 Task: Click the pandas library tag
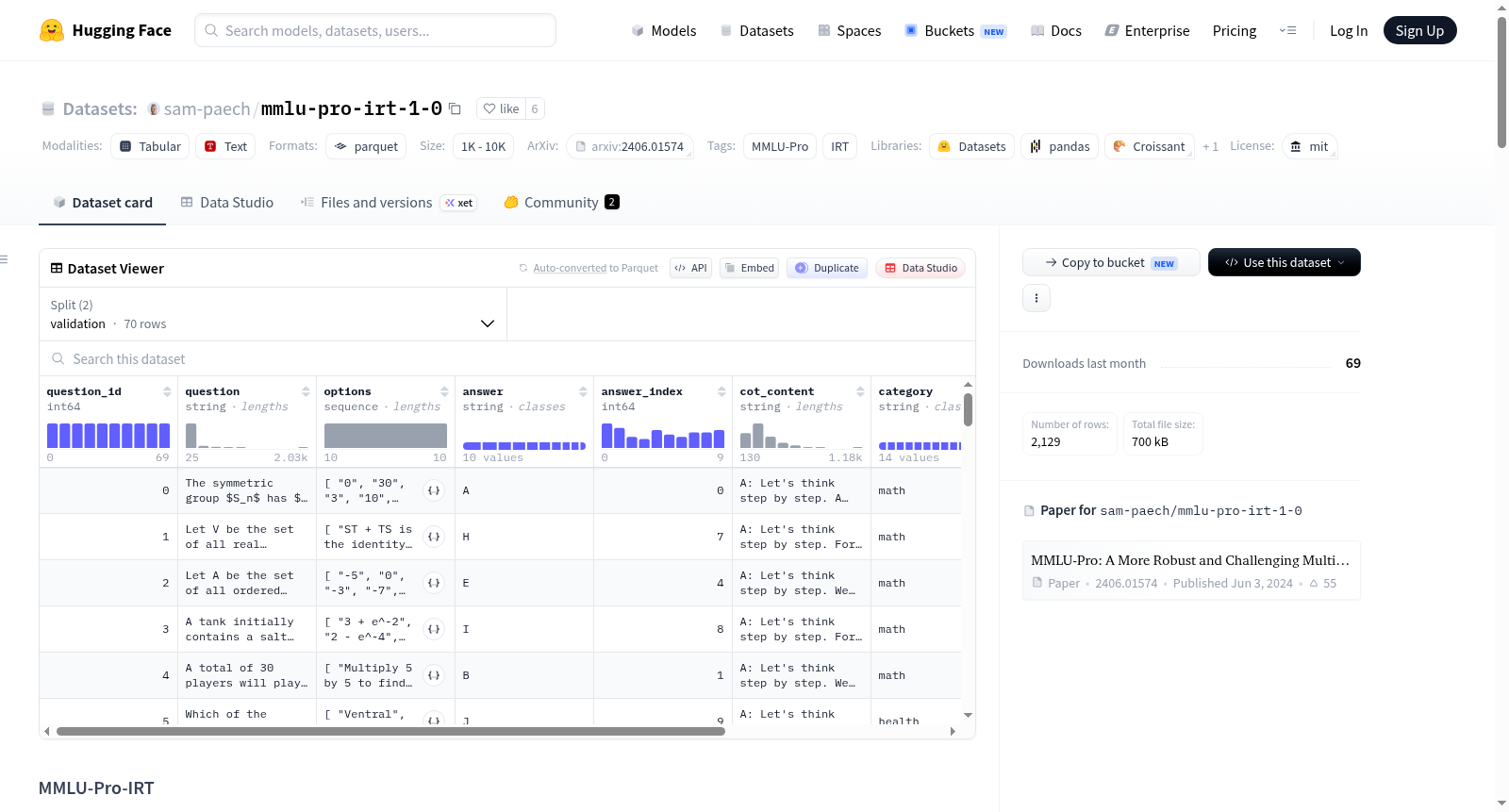pos(1059,146)
